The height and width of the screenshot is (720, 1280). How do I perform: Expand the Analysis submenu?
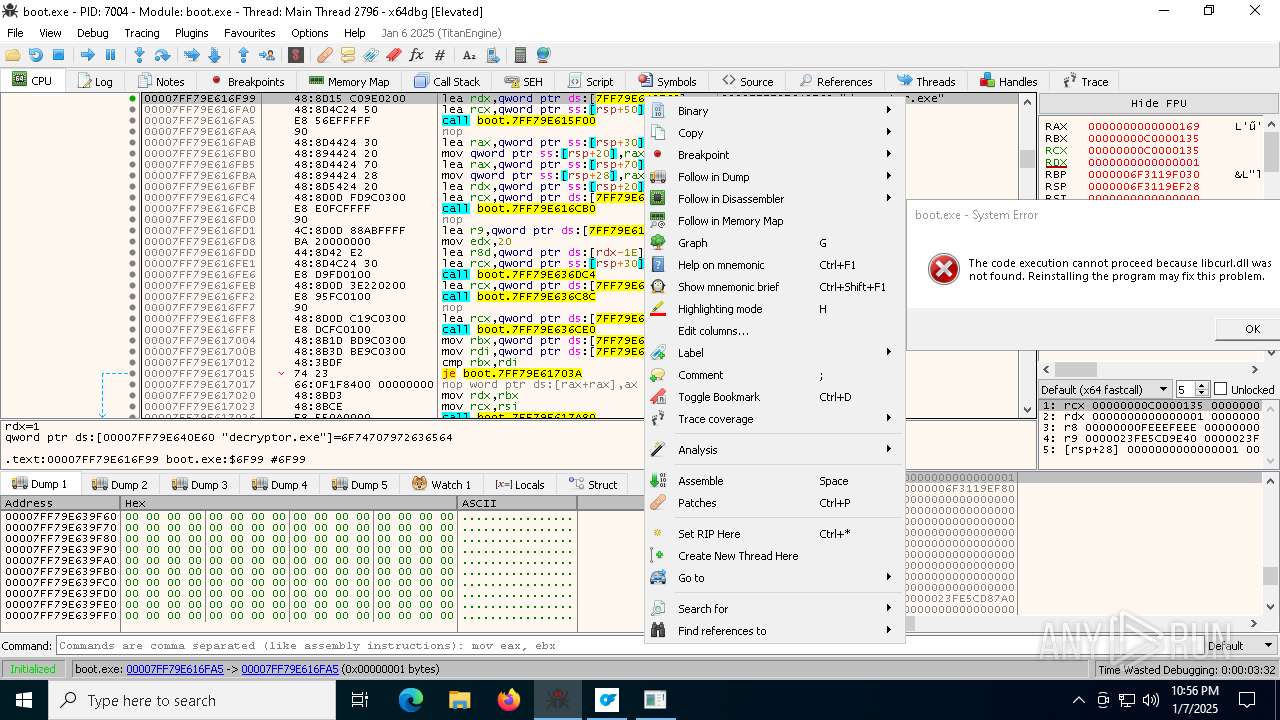click(775, 450)
